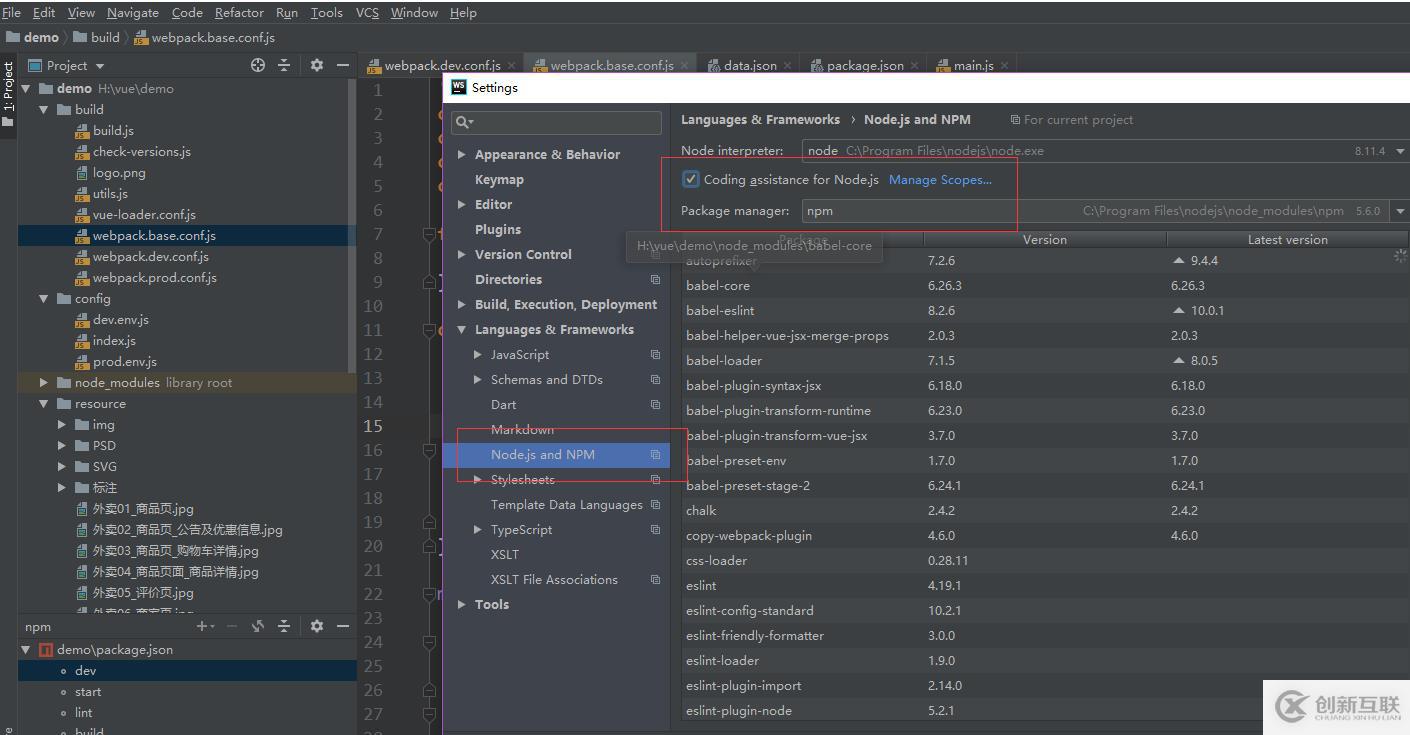This screenshot has height=735, width=1410.
Task: Select the Keymap settings page
Action: [499, 180]
